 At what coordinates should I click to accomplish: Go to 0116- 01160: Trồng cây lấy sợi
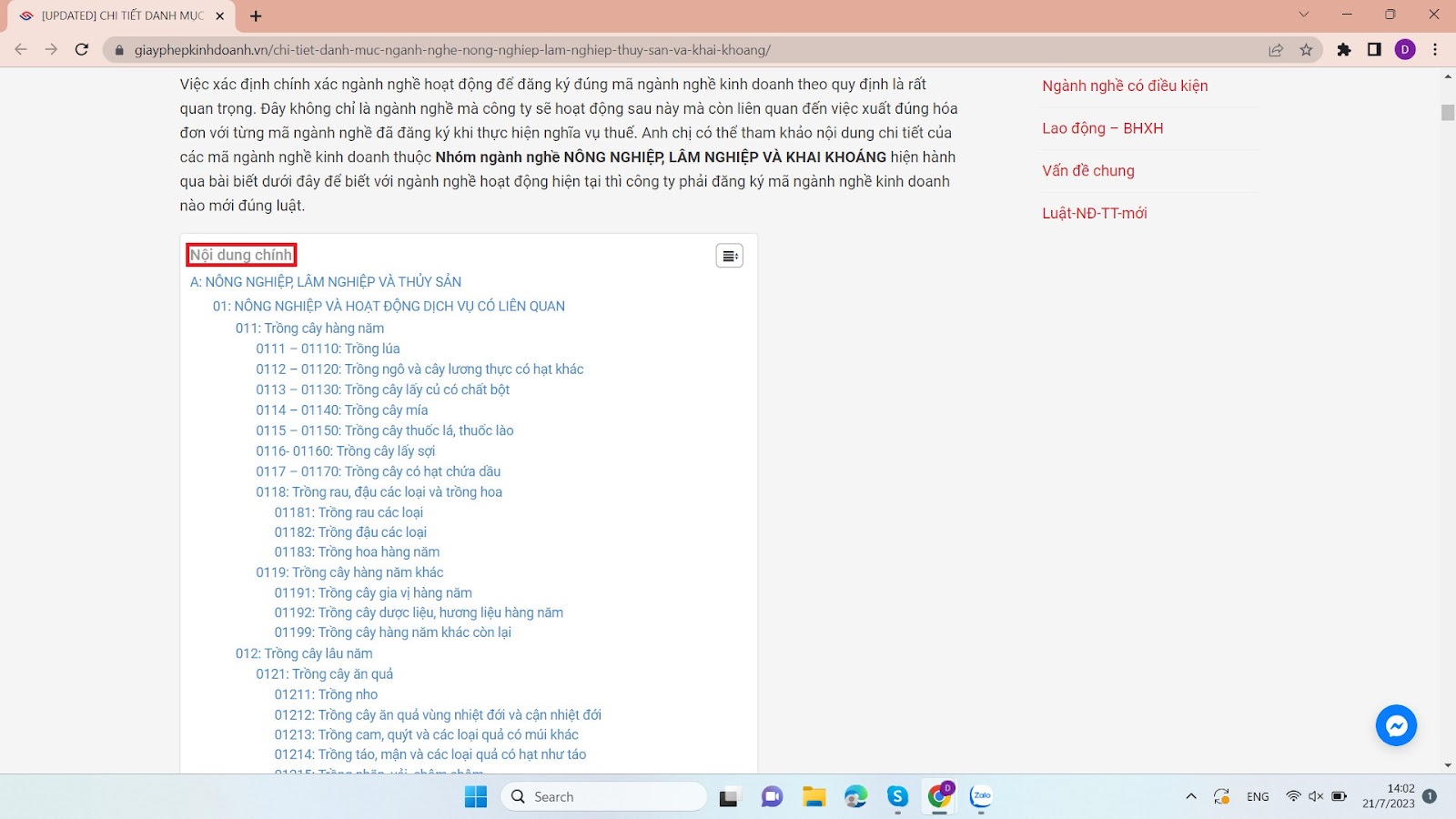pyautogui.click(x=345, y=451)
